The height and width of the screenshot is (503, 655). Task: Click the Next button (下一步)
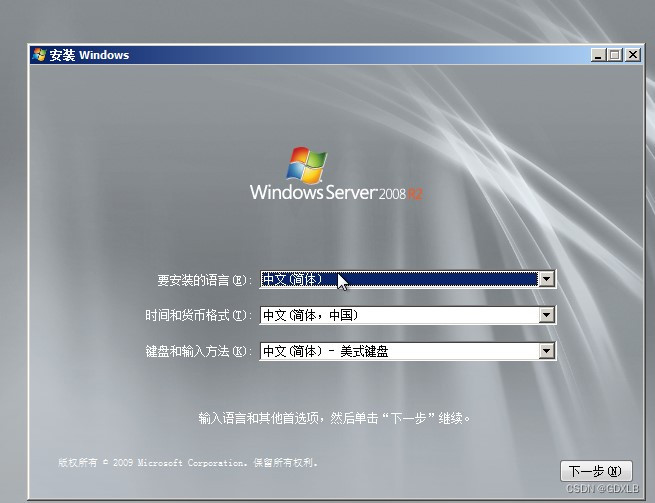(x=596, y=471)
